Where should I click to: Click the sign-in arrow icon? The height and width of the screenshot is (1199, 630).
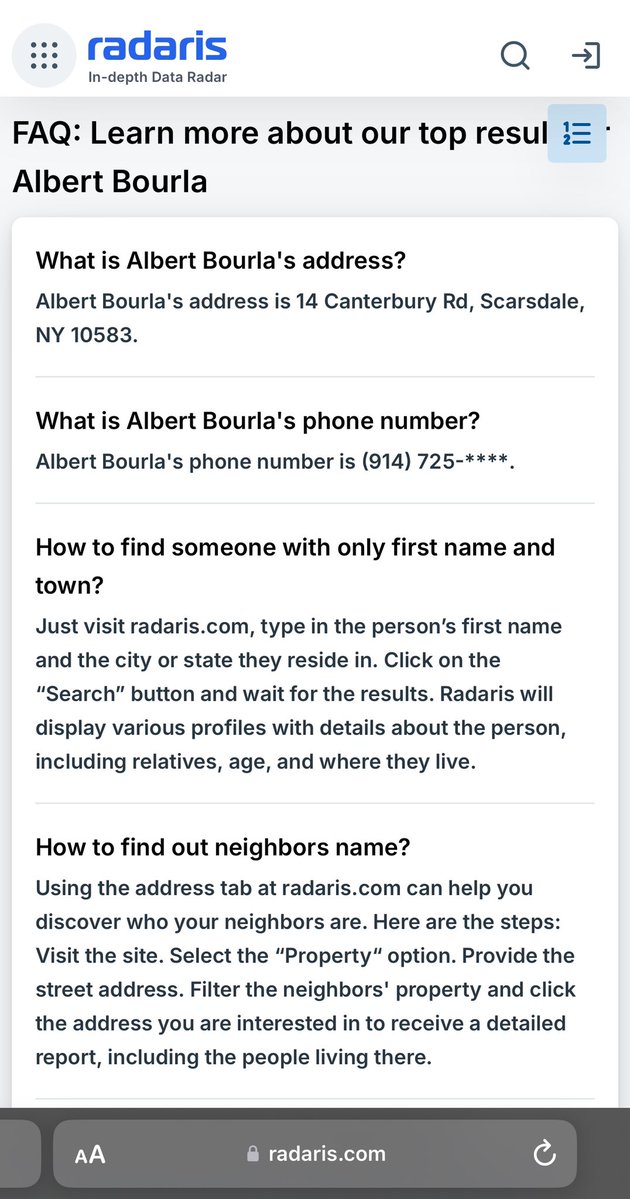[585, 56]
